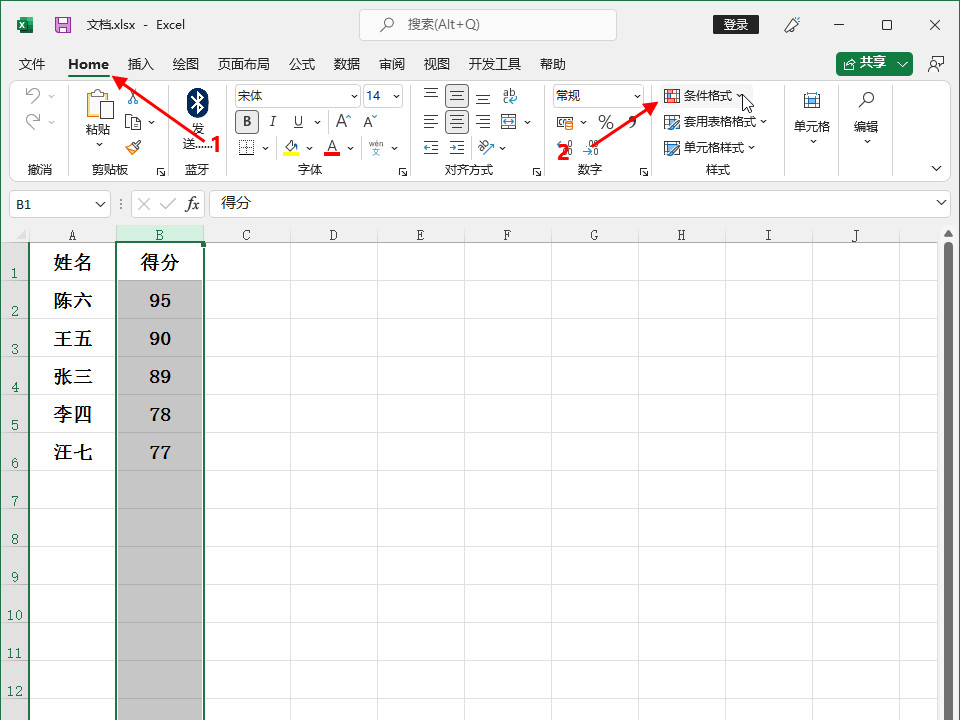
Task: Click the comments person icon
Action: point(936,64)
